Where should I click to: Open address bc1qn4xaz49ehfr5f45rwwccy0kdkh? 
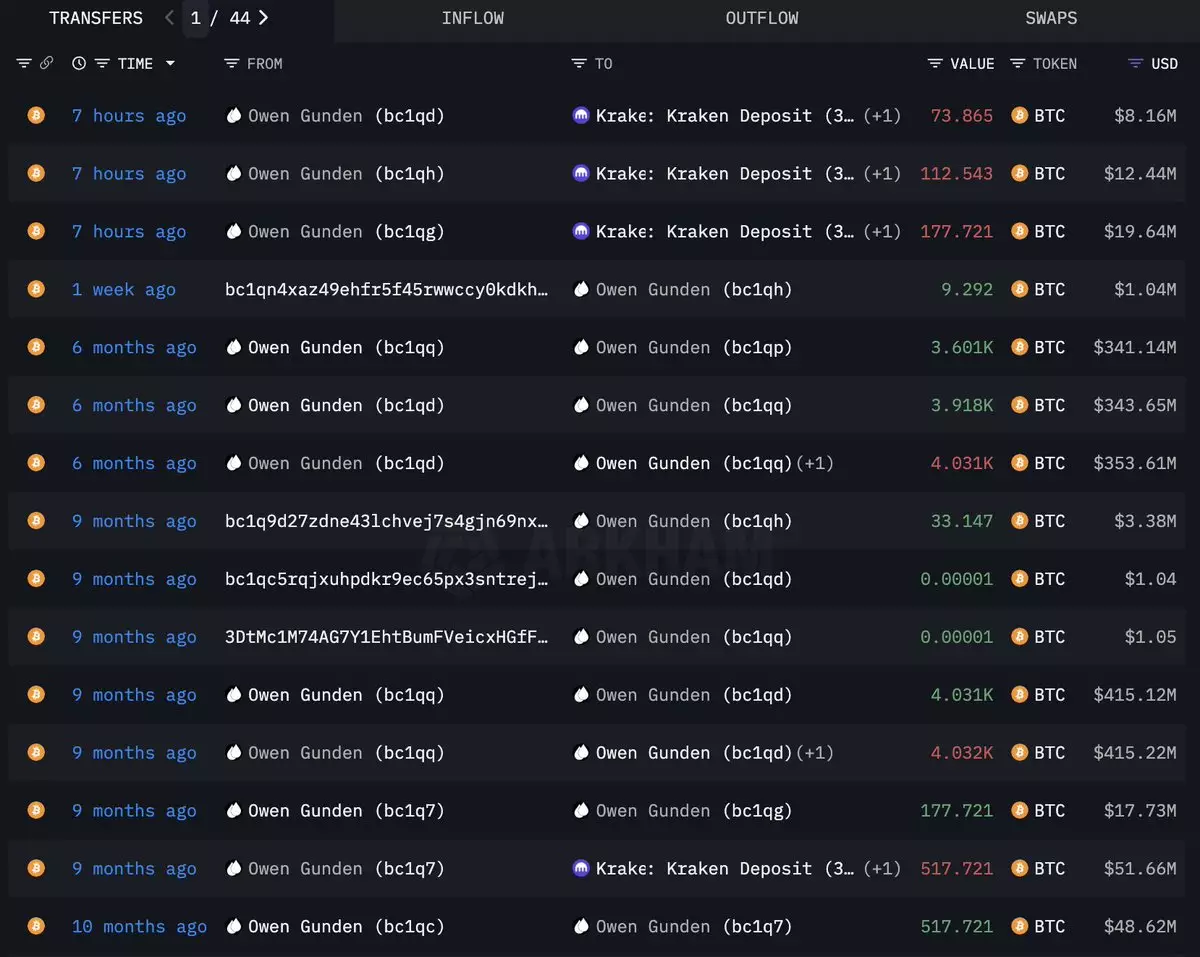386,290
